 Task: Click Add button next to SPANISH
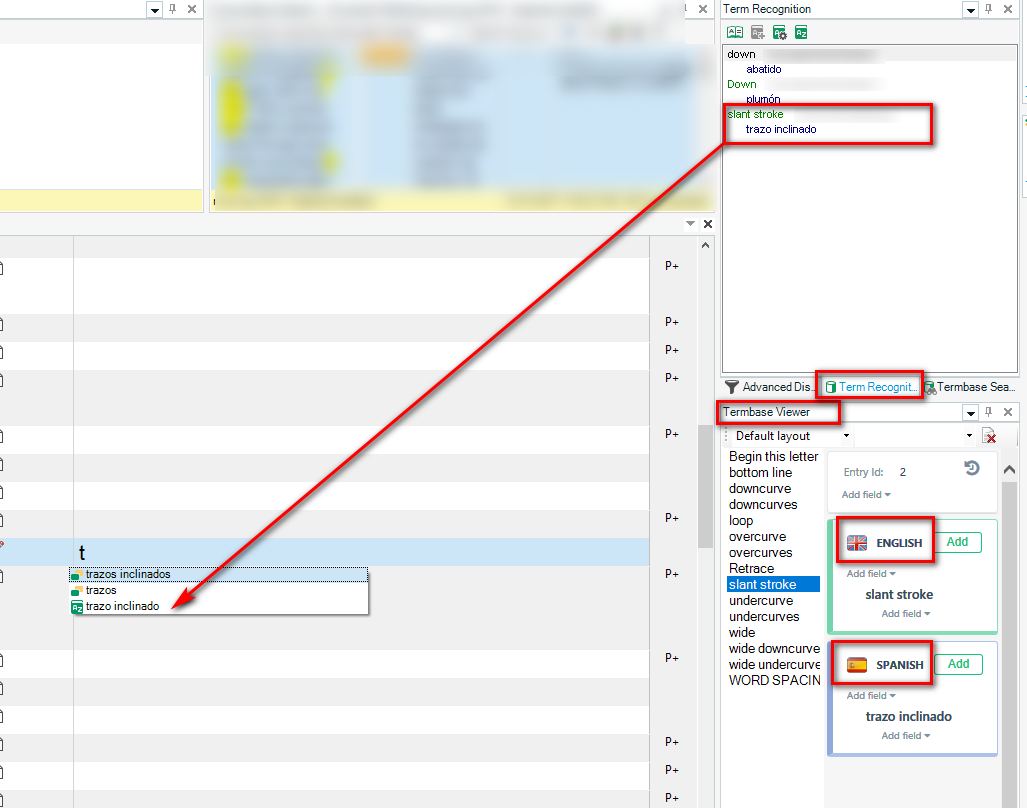[x=958, y=664]
